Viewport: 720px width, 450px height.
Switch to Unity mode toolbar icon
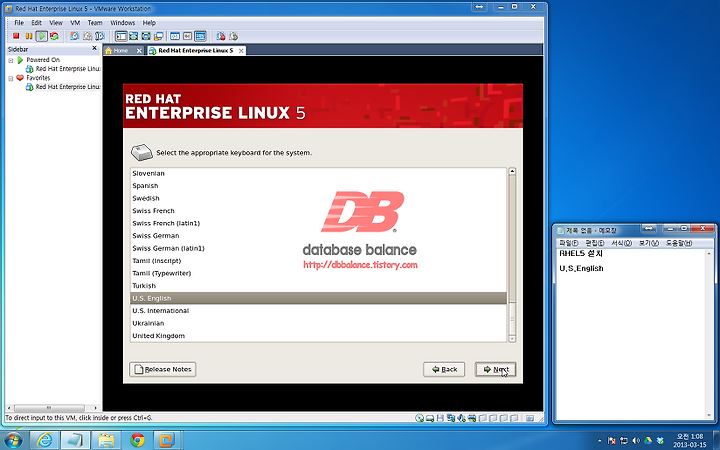tap(158, 36)
